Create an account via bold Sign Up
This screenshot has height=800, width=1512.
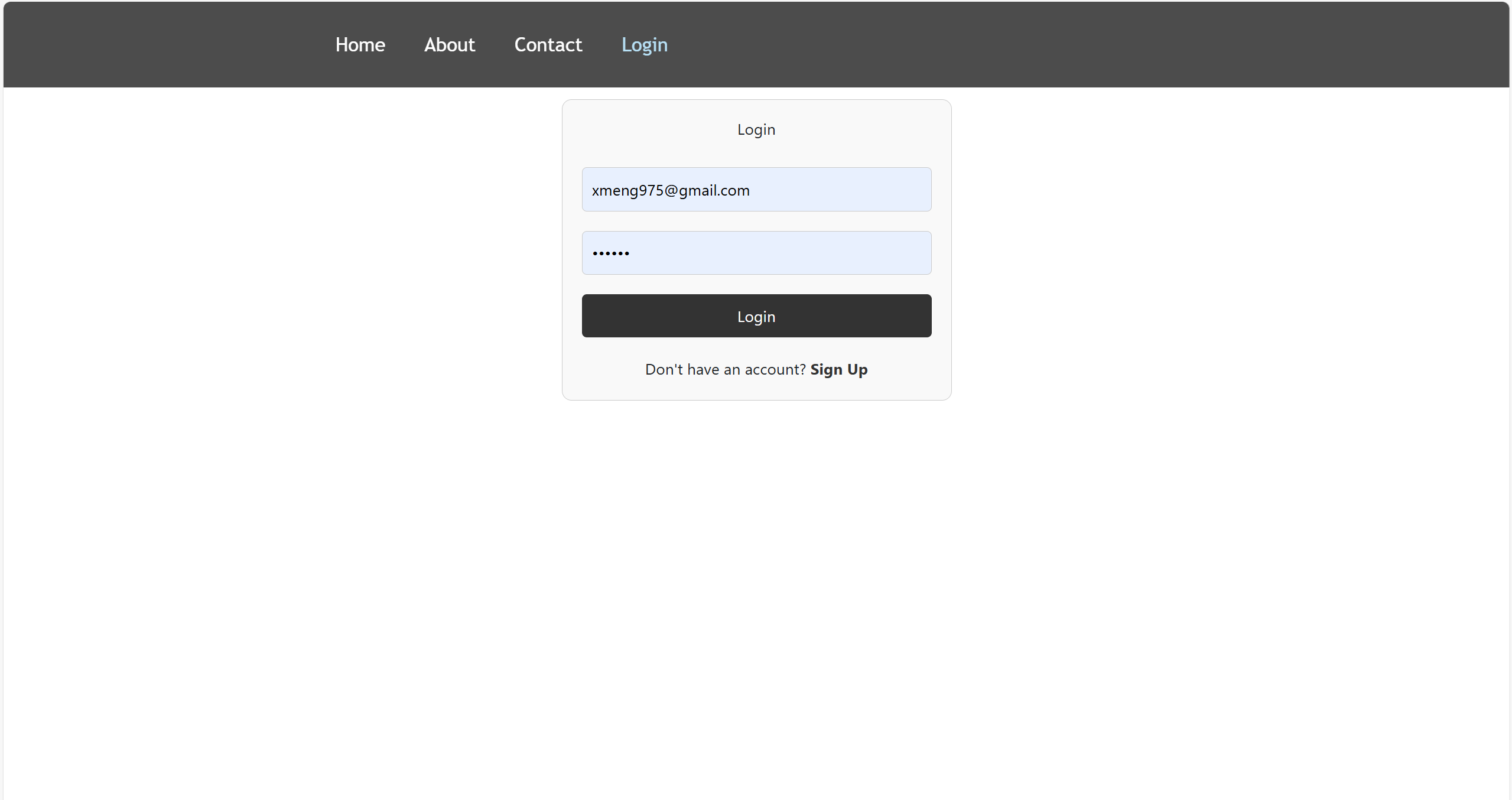click(838, 369)
